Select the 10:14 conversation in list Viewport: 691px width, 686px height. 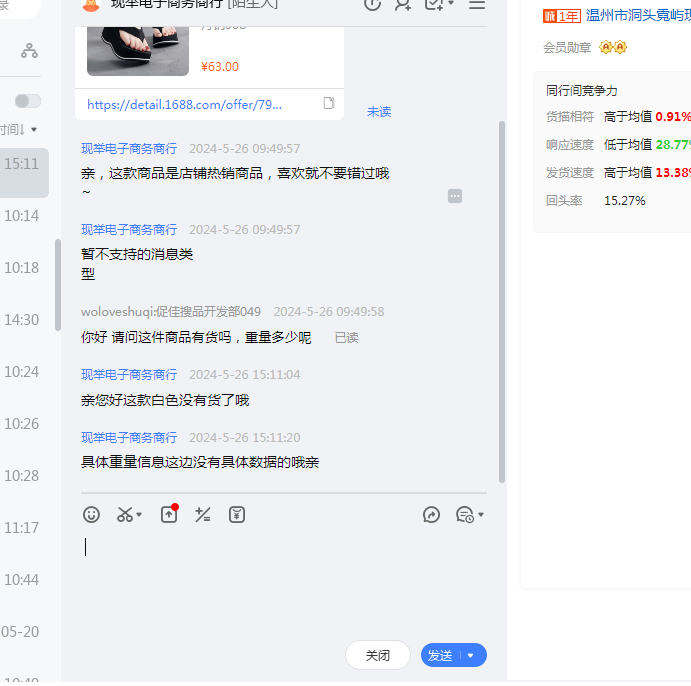point(22,216)
